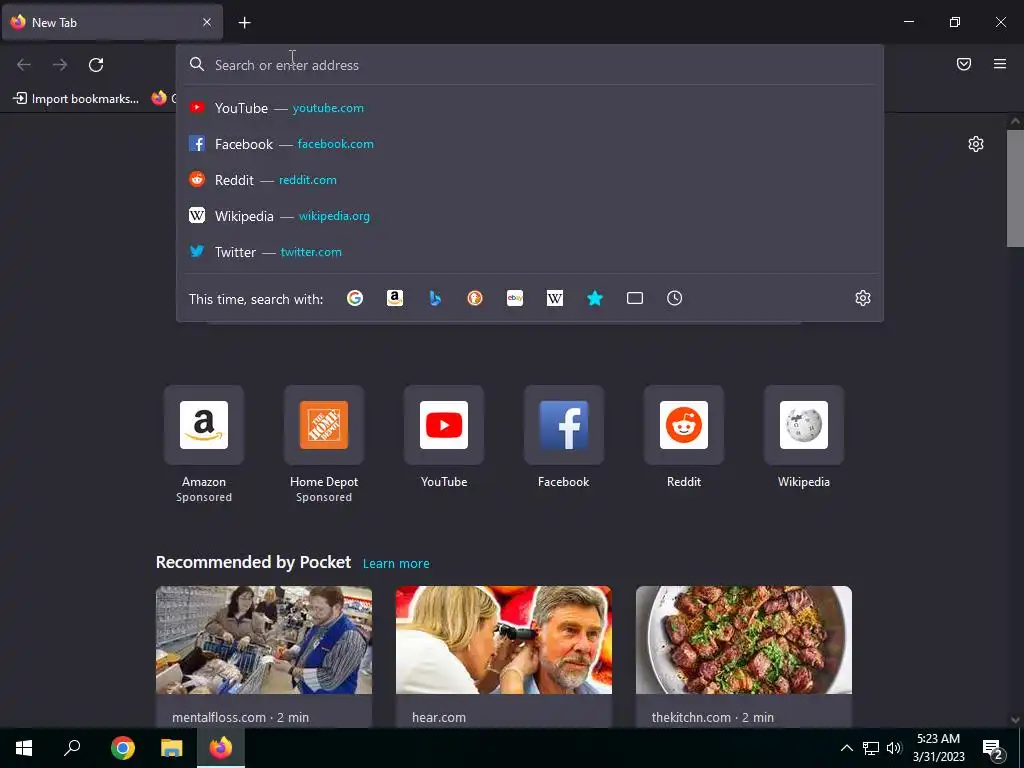Go back using back arrow

[24, 65]
